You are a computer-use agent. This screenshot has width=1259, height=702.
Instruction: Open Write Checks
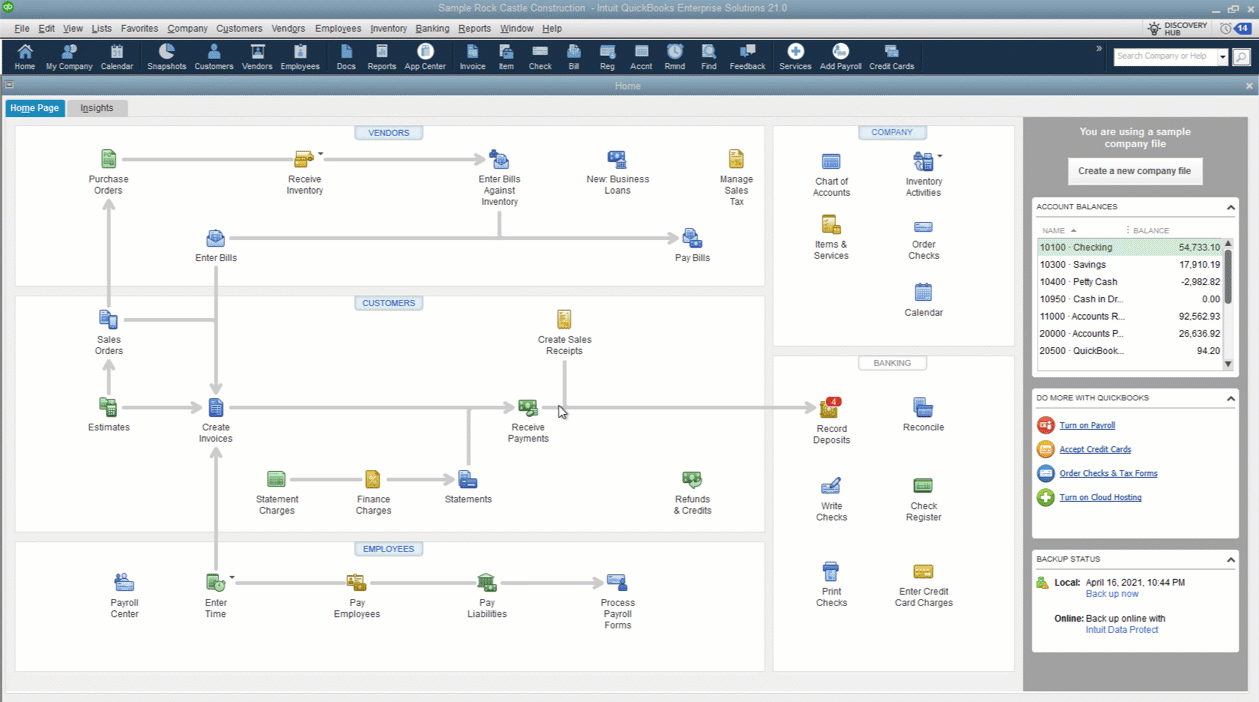click(x=831, y=485)
